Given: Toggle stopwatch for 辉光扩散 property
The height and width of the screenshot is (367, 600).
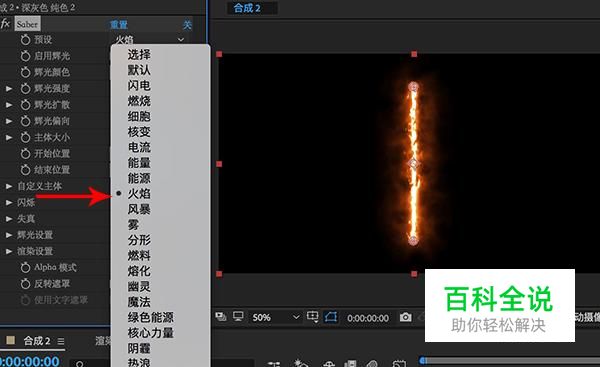Looking at the screenshot, I should [x=25, y=104].
